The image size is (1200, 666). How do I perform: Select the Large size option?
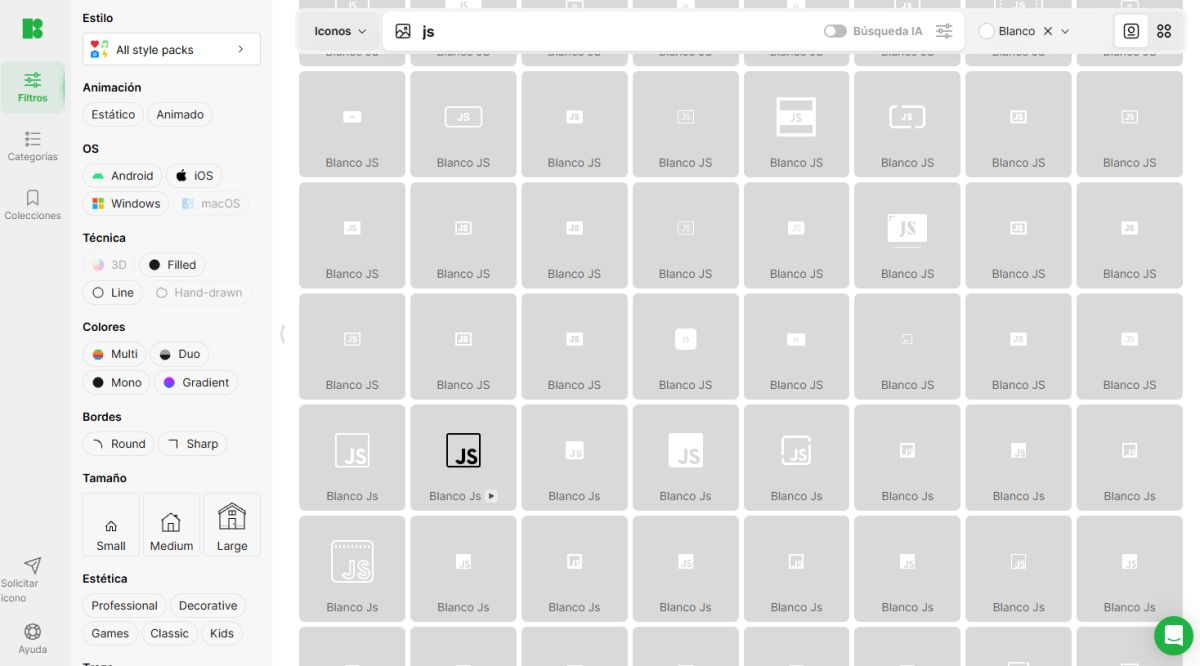pyautogui.click(x=232, y=525)
